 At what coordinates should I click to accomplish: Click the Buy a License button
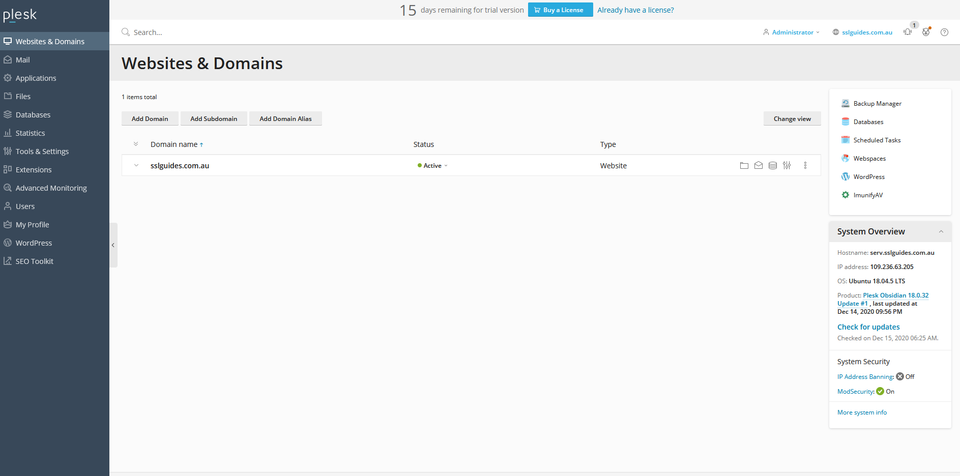560,10
